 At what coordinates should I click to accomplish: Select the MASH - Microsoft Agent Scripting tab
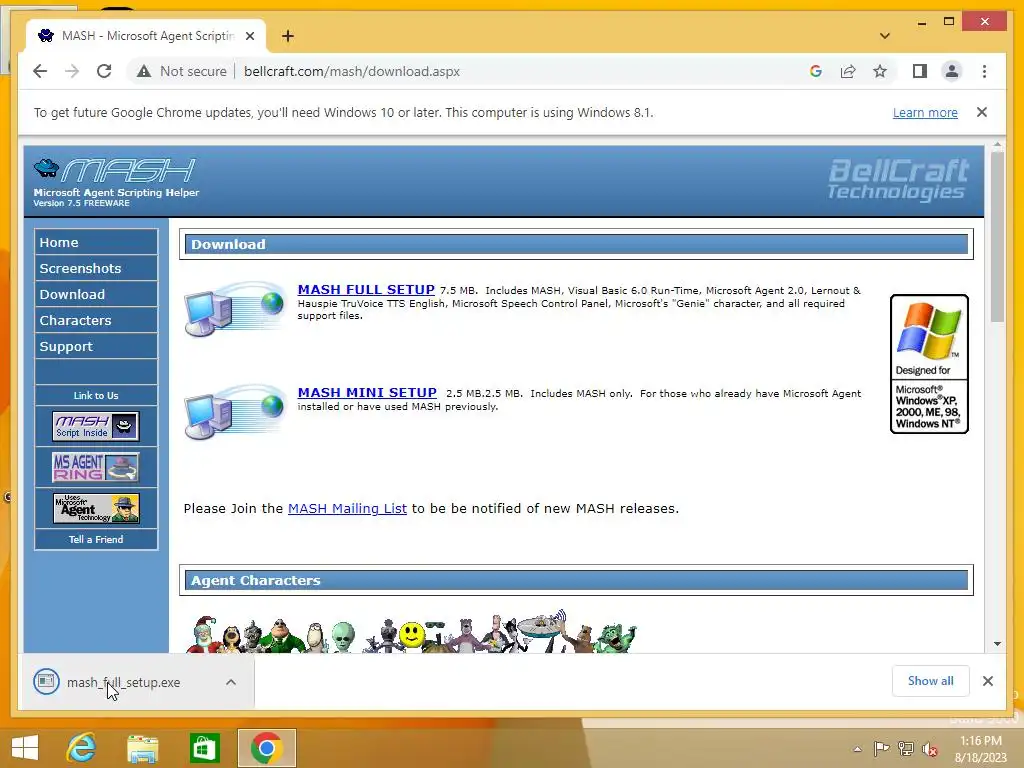click(146, 36)
